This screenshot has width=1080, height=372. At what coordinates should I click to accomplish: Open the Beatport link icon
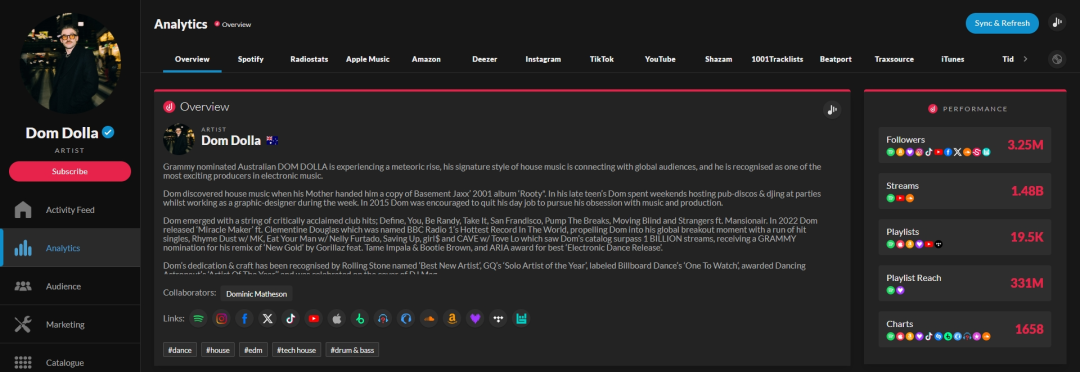360,318
